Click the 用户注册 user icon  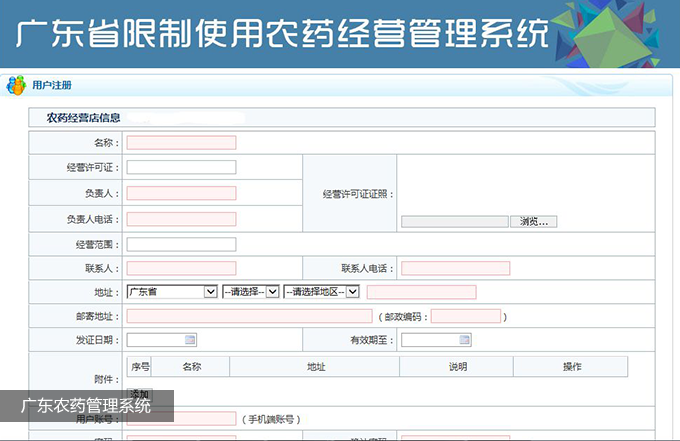16,86
